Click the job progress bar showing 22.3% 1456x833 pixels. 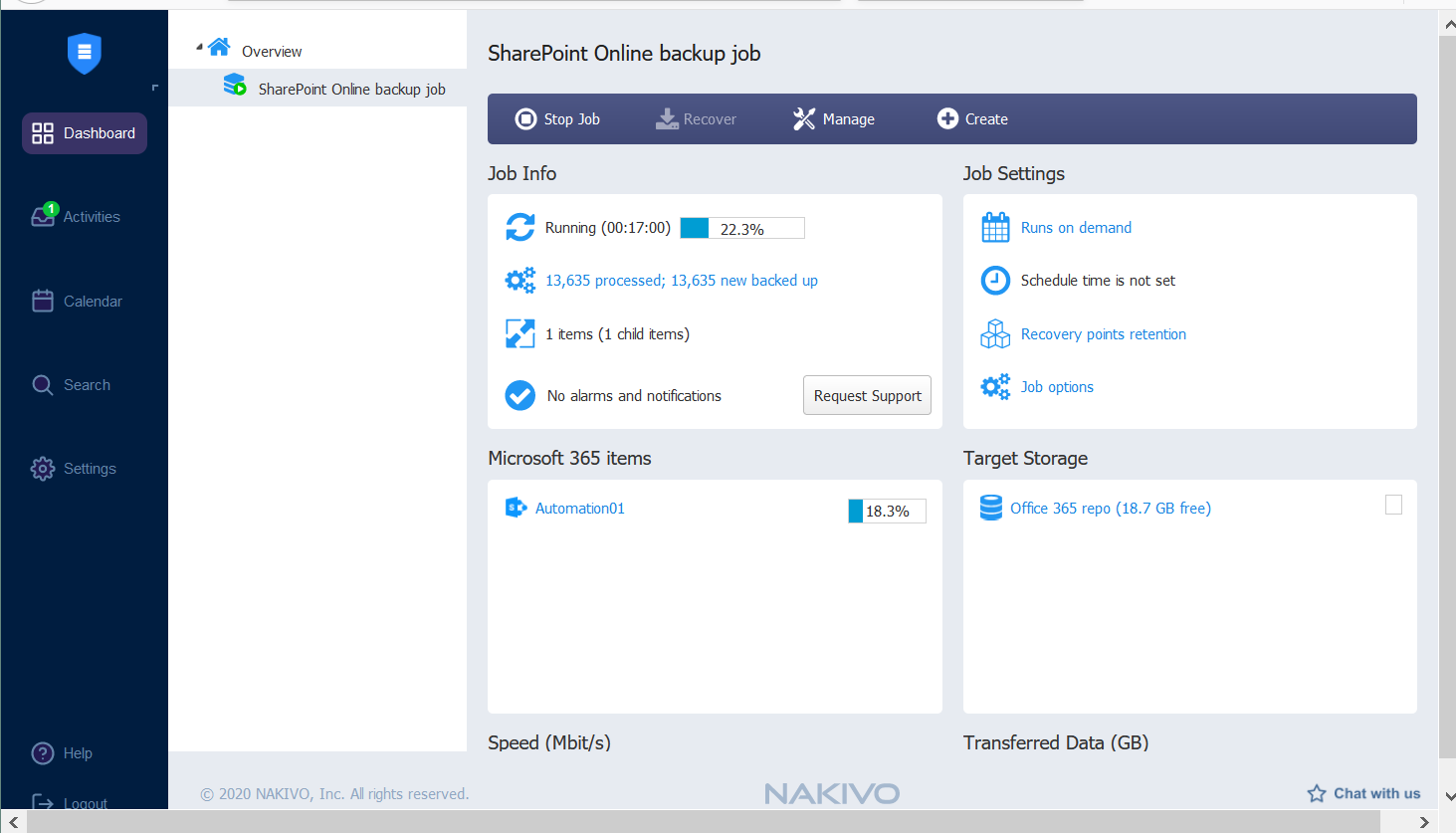point(742,228)
